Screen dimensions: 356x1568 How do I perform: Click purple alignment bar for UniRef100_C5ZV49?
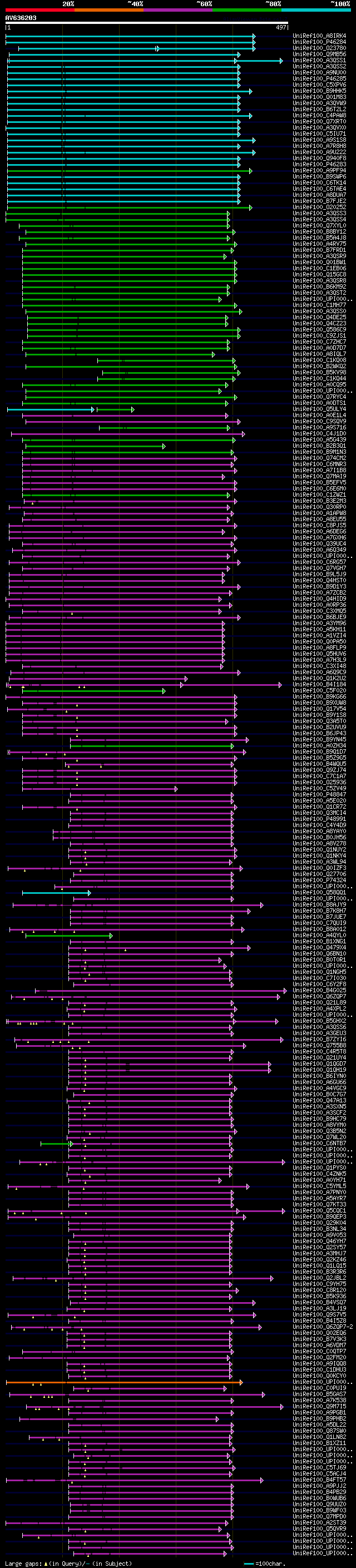pos(100,788)
